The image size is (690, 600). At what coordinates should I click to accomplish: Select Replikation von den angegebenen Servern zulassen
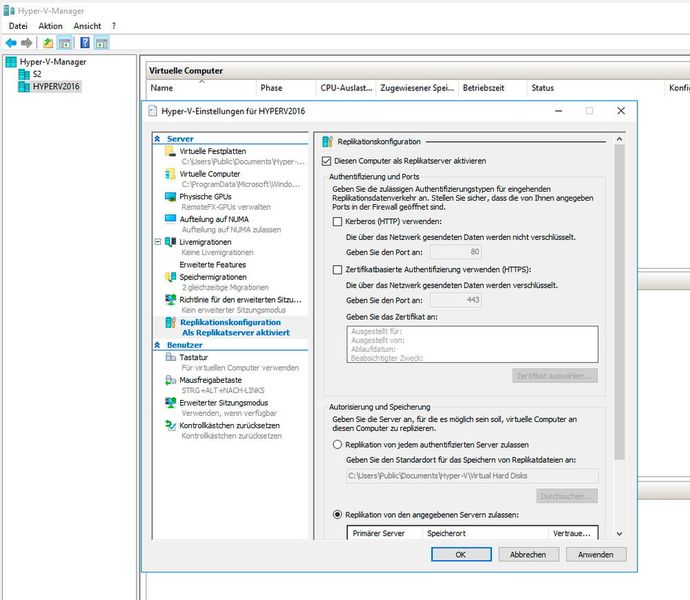pos(338,515)
